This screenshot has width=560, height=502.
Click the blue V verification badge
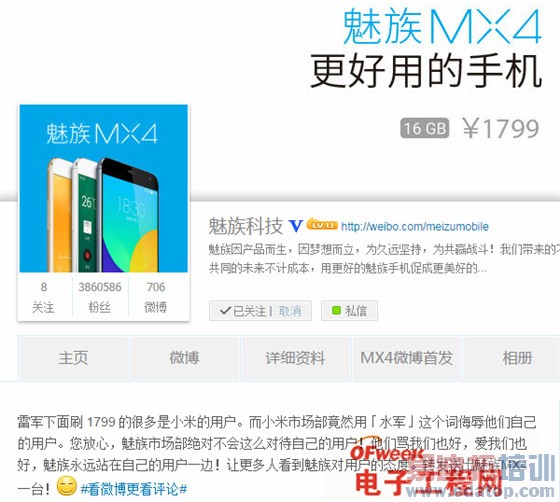pyautogui.click(x=296, y=226)
